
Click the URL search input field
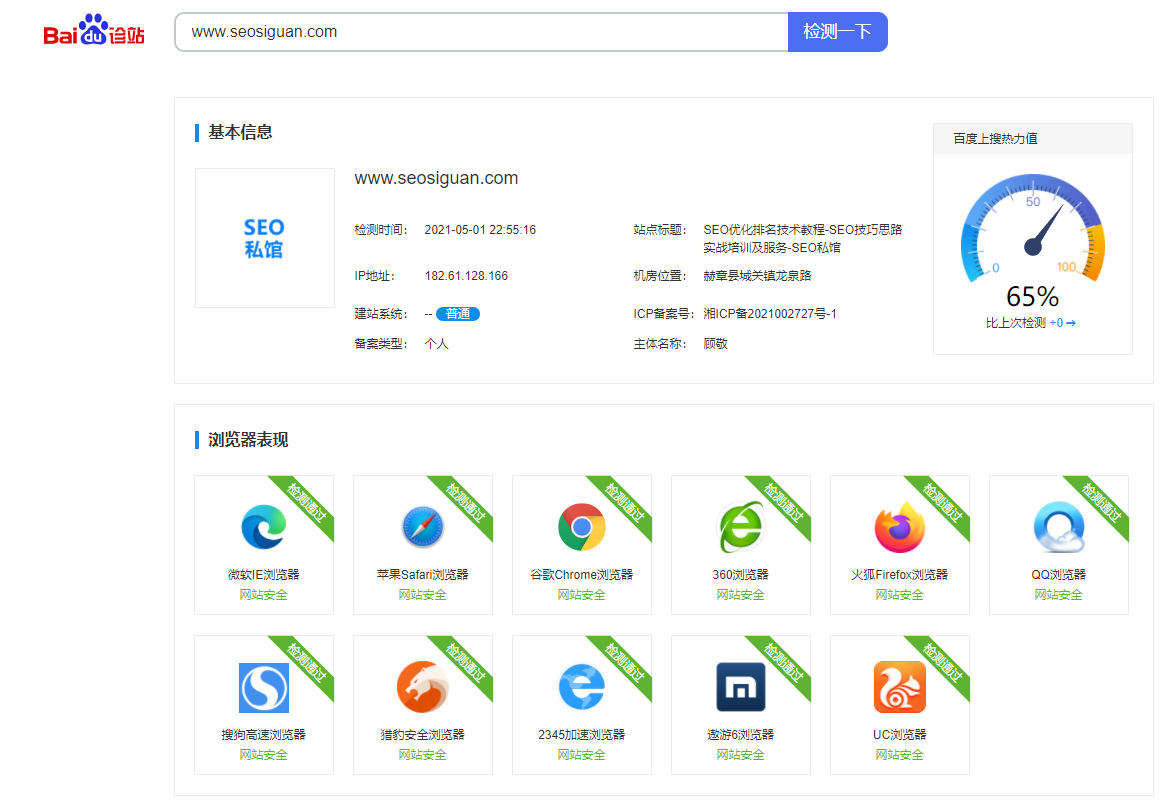[482, 32]
